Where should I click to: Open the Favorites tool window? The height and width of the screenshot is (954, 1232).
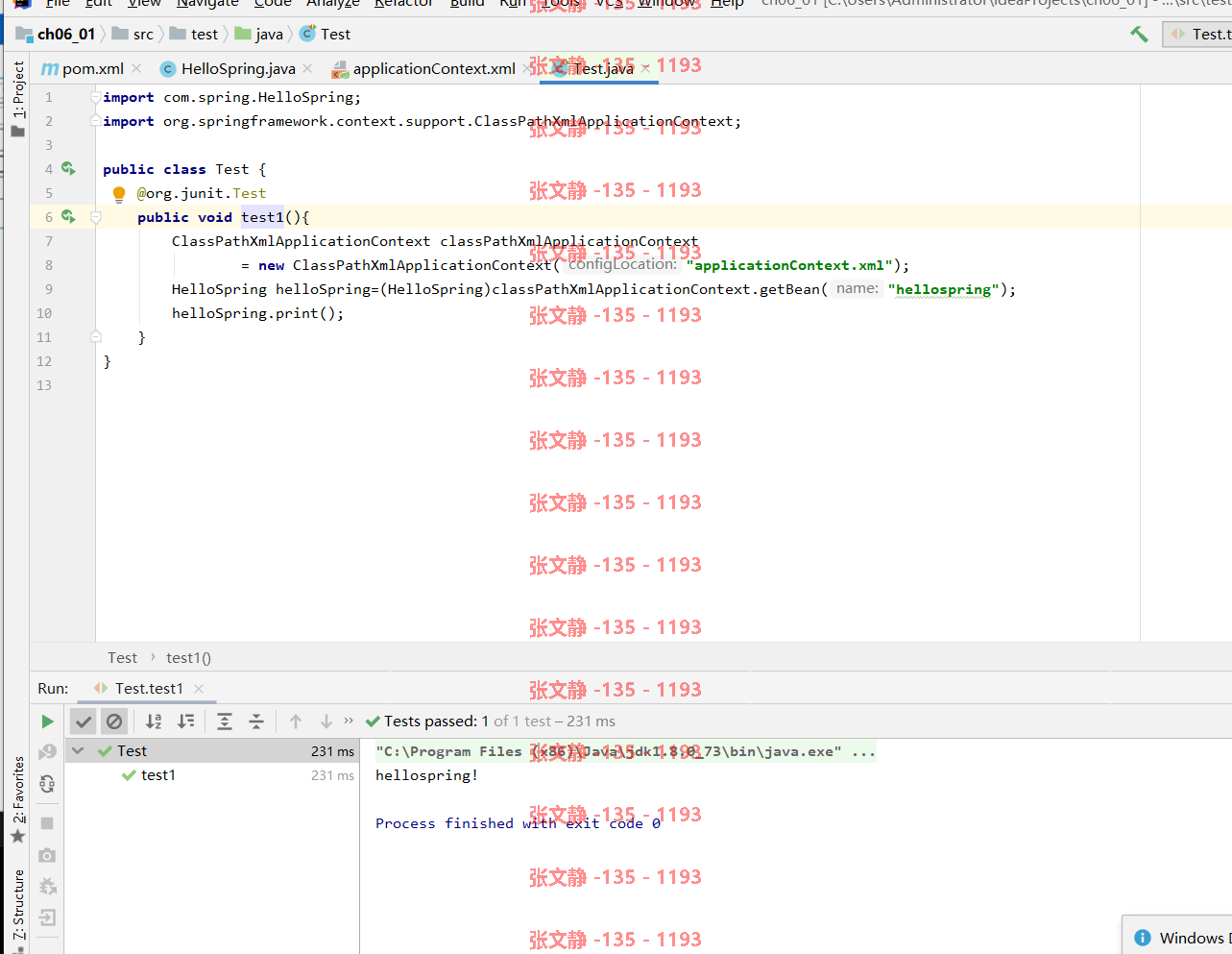click(x=17, y=800)
